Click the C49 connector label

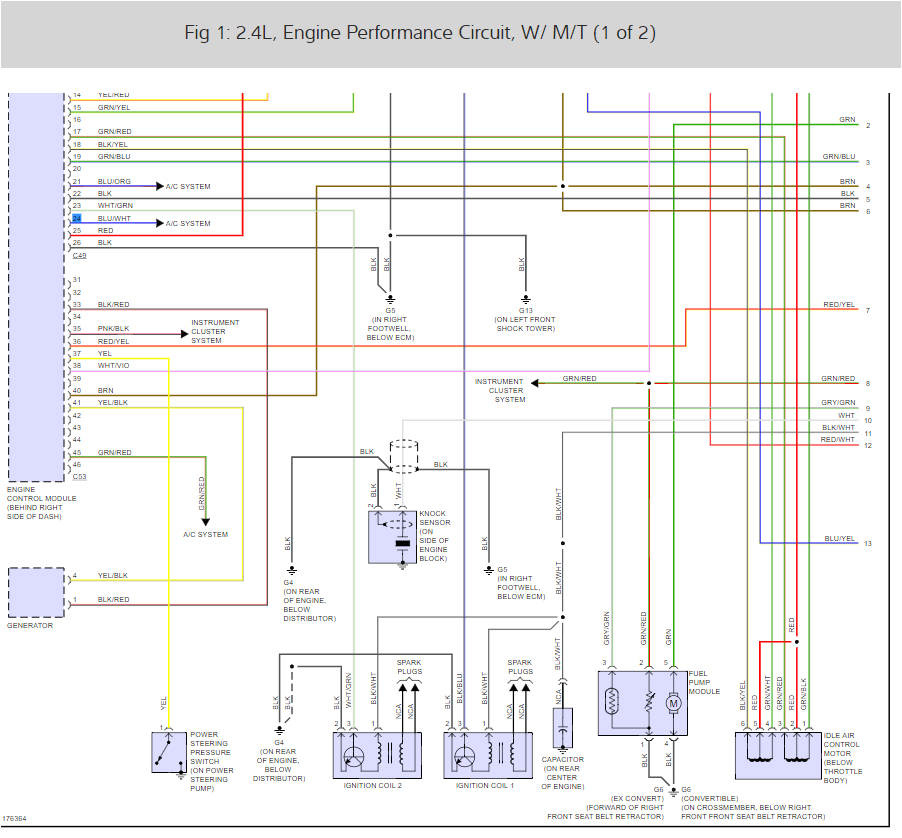79,255
